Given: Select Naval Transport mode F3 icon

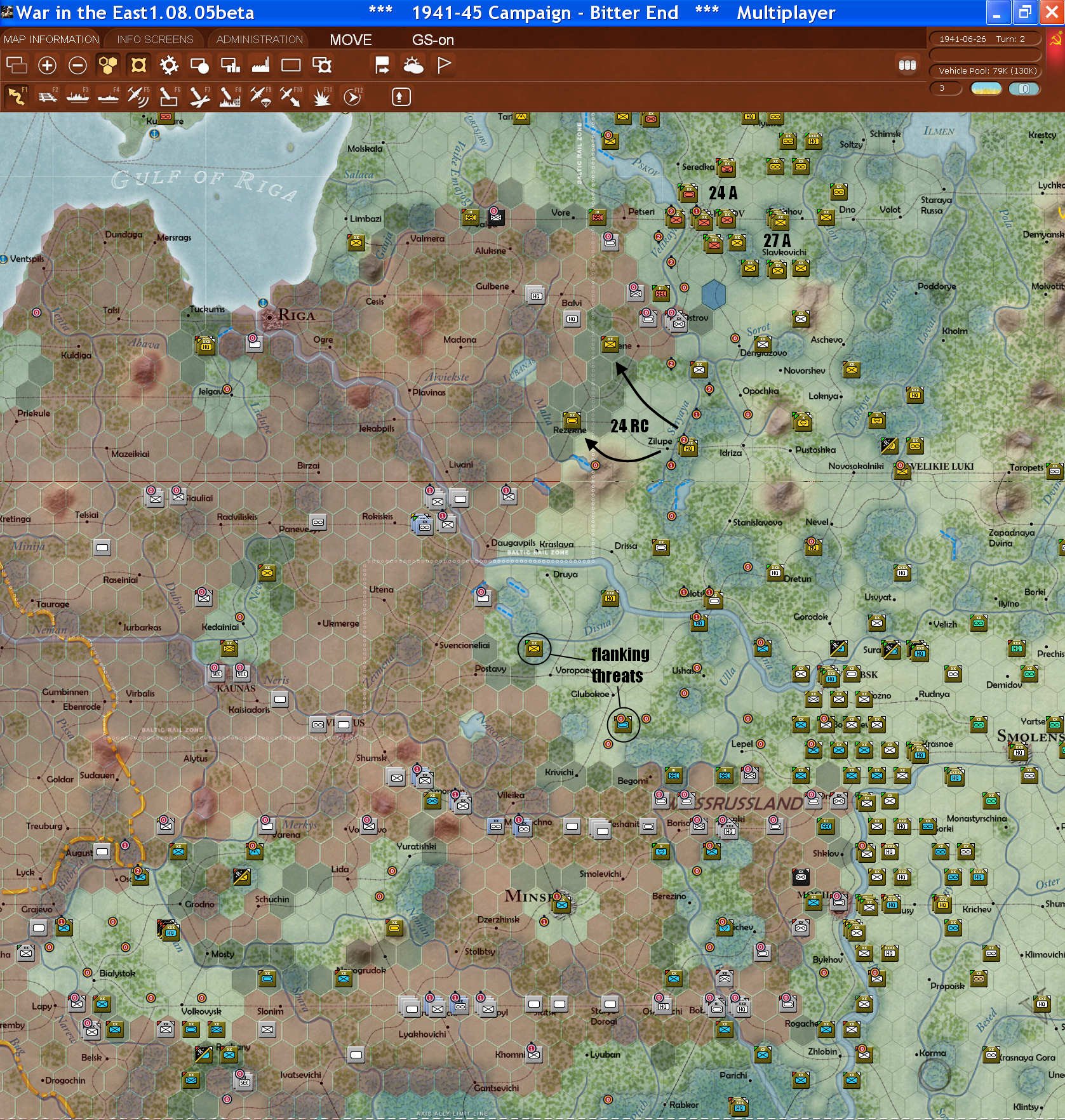Looking at the screenshot, I should [x=77, y=97].
